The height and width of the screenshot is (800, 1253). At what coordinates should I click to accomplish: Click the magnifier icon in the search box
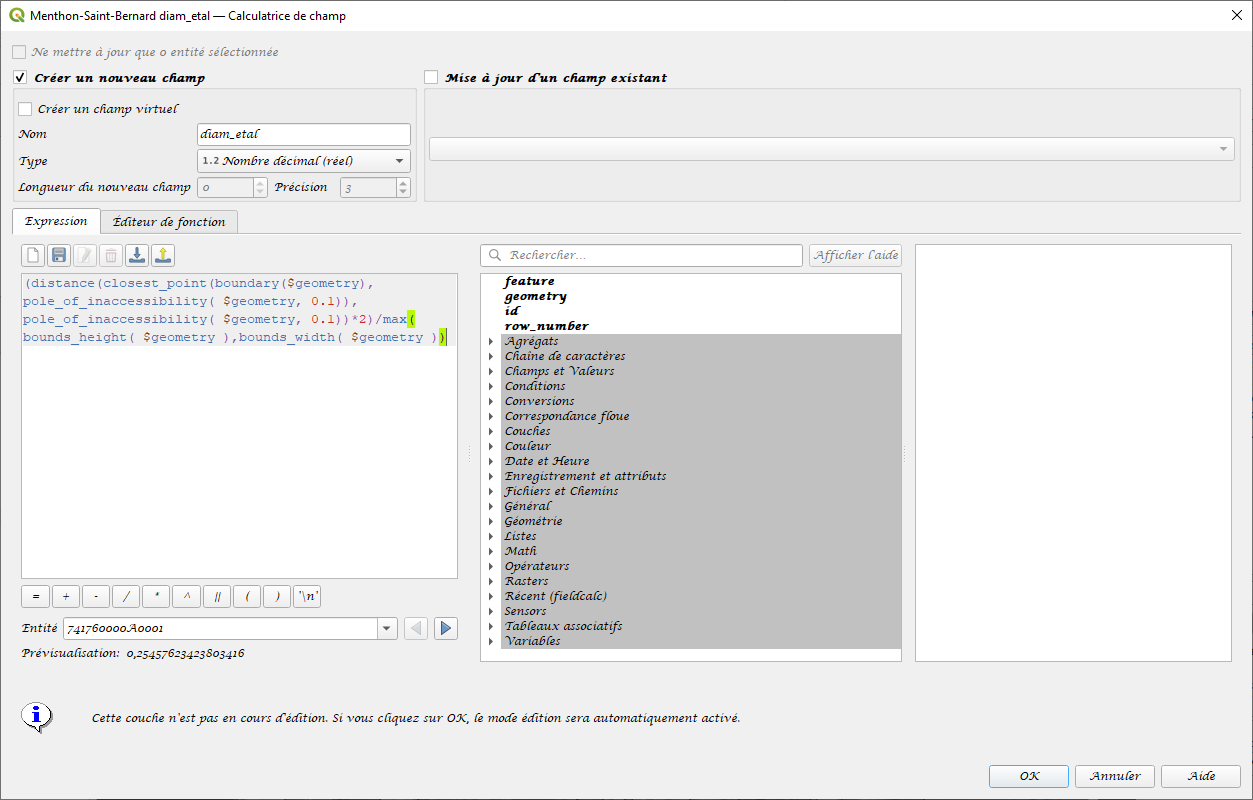(494, 255)
